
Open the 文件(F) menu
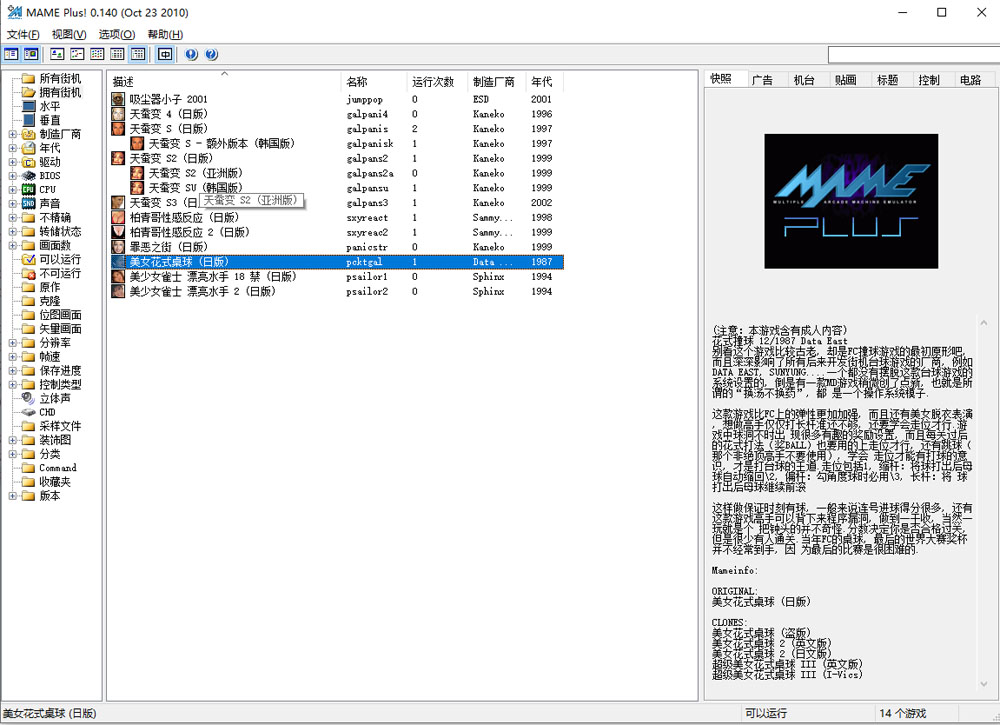click(23, 34)
